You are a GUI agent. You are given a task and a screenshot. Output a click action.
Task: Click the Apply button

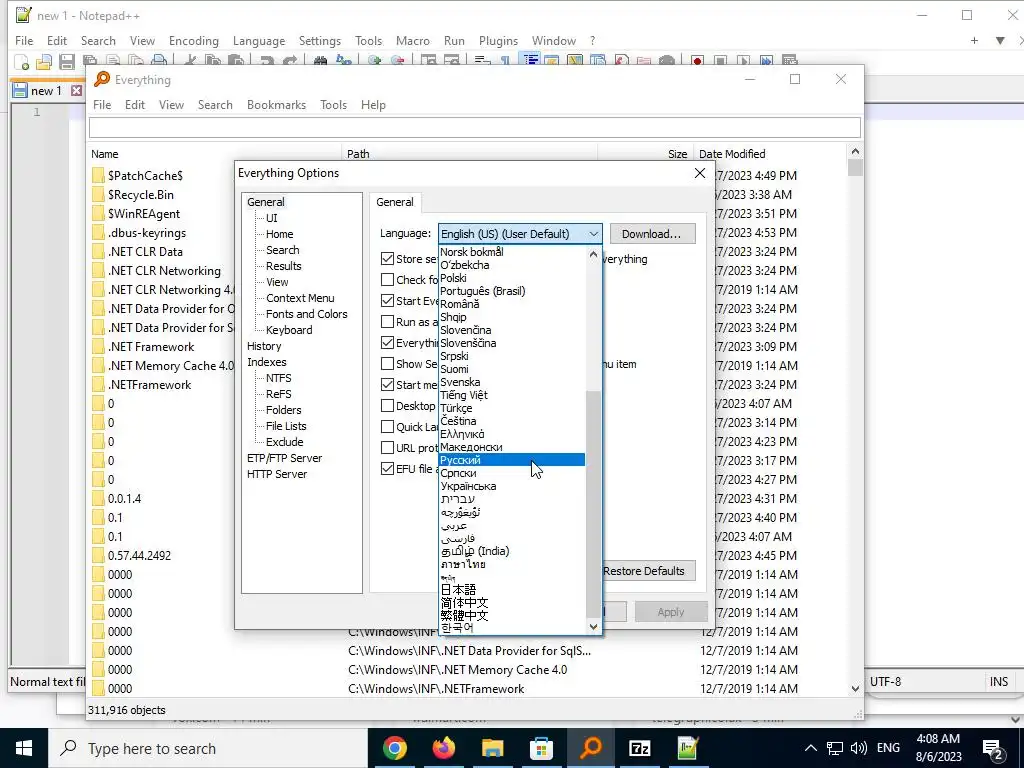pyautogui.click(x=671, y=612)
